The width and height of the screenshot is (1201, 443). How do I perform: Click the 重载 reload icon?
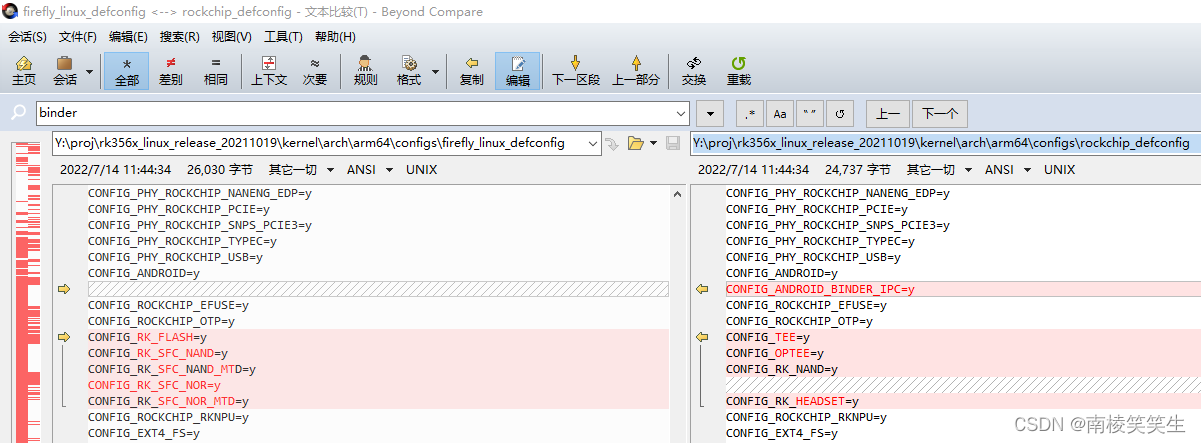(738, 71)
